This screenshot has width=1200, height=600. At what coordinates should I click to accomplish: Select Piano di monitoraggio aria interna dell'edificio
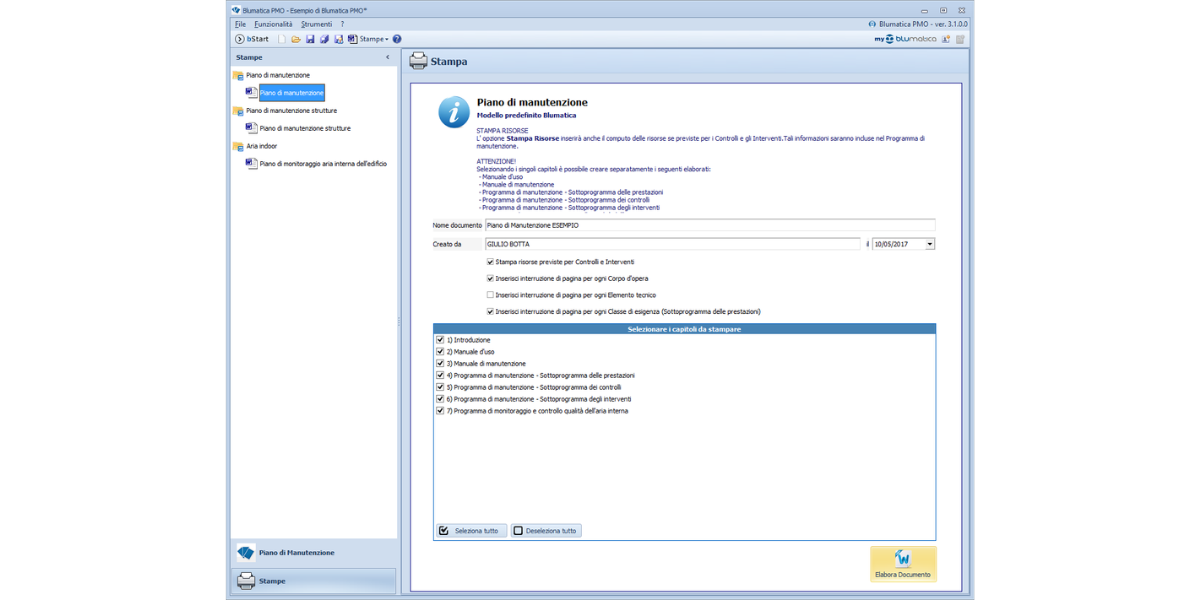coord(322,164)
